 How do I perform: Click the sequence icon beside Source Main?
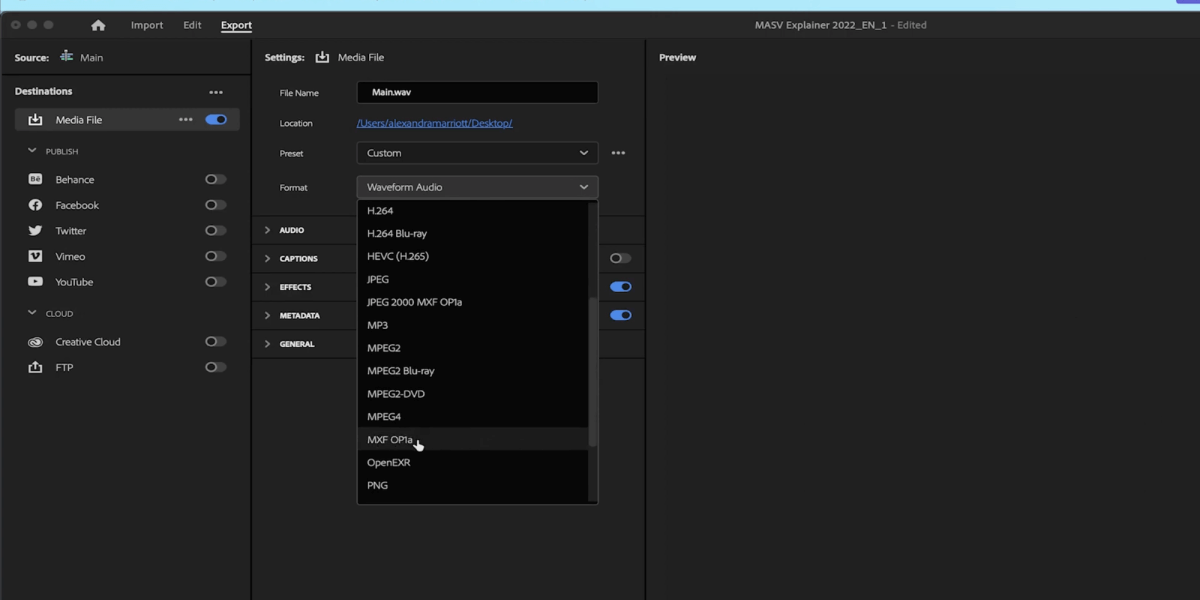pyautogui.click(x=67, y=57)
